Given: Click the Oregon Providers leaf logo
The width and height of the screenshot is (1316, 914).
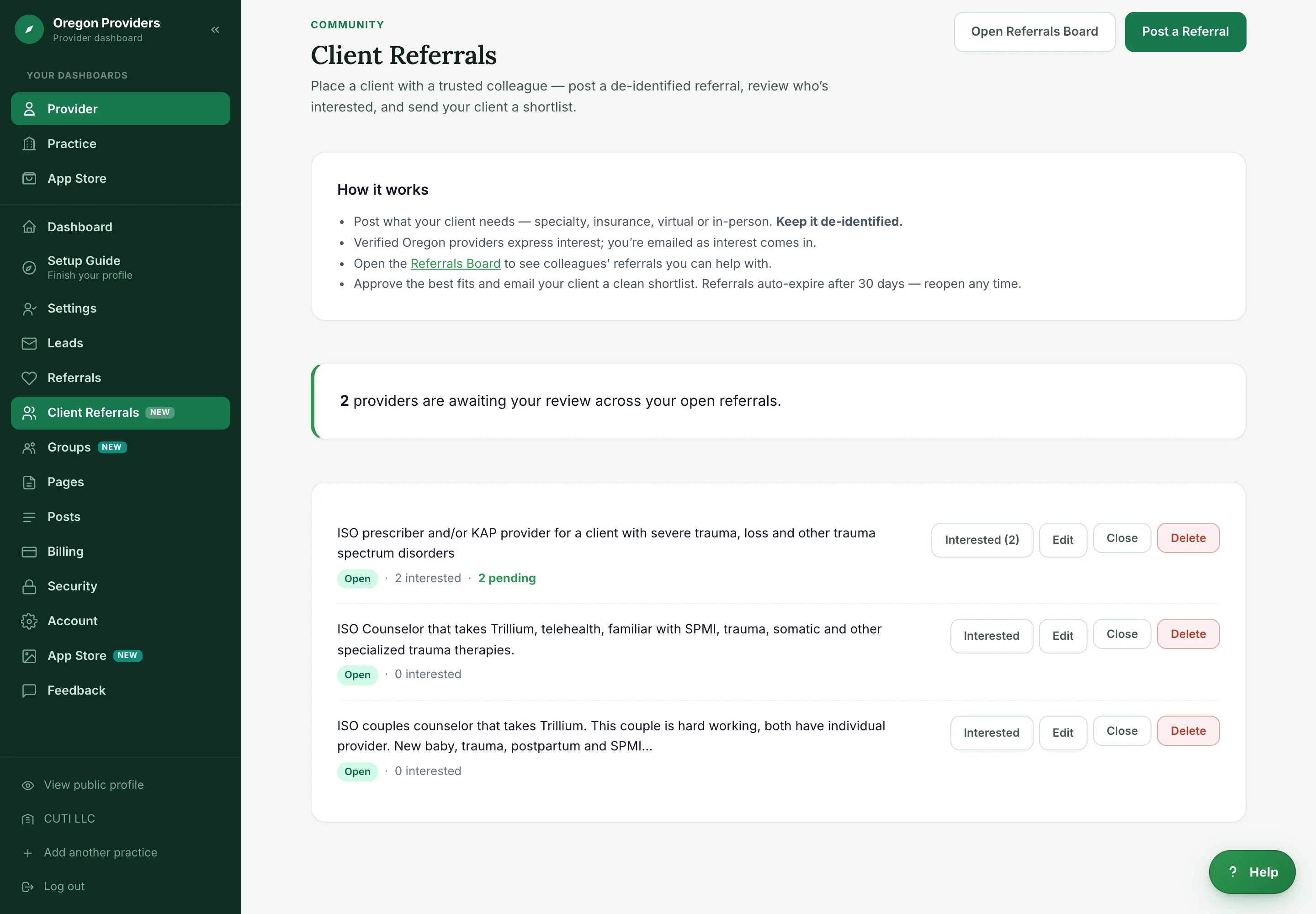Looking at the screenshot, I should click(x=29, y=29).
